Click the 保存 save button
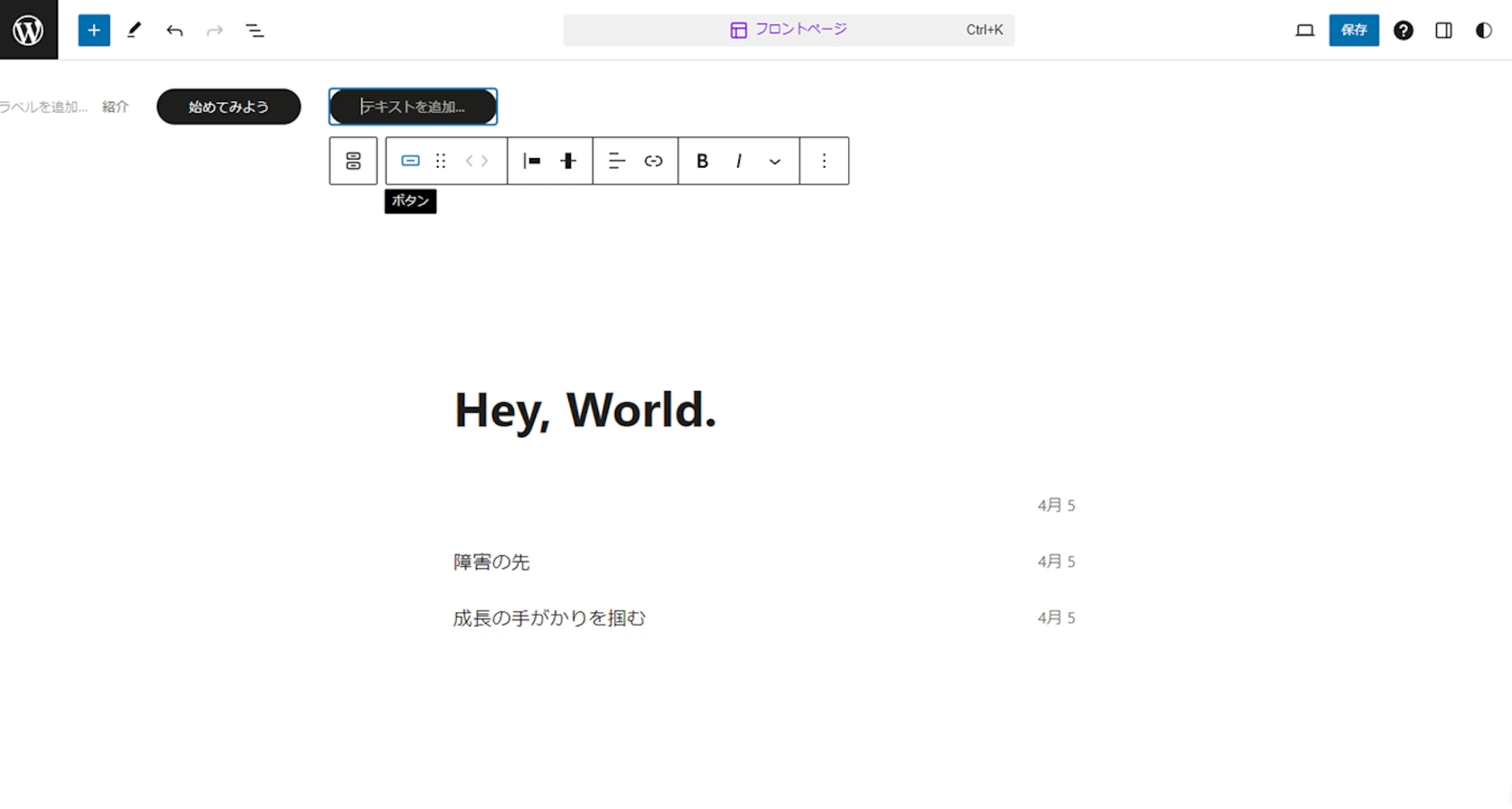Screen dimensions: 1512x809 (1353, 30)
